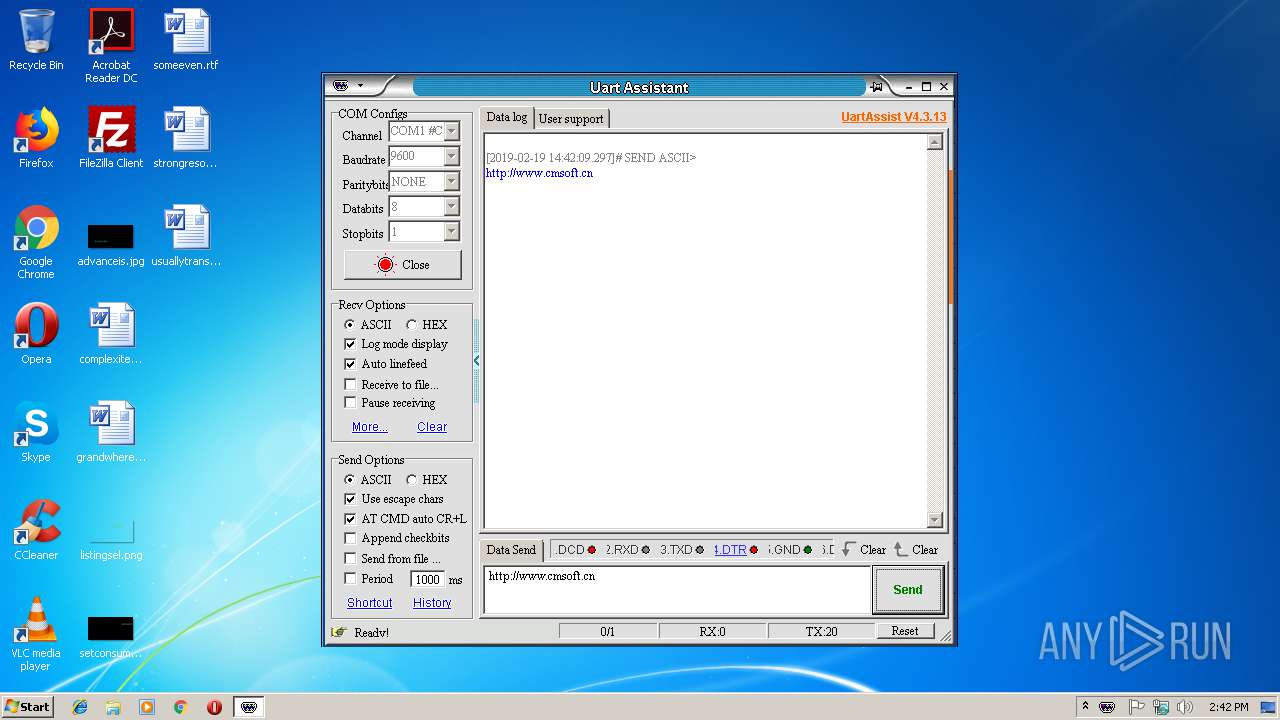The image size is (1280, 720).
Task: Open Recycle Bin on the desktop
Action: [x=36, y=40]
